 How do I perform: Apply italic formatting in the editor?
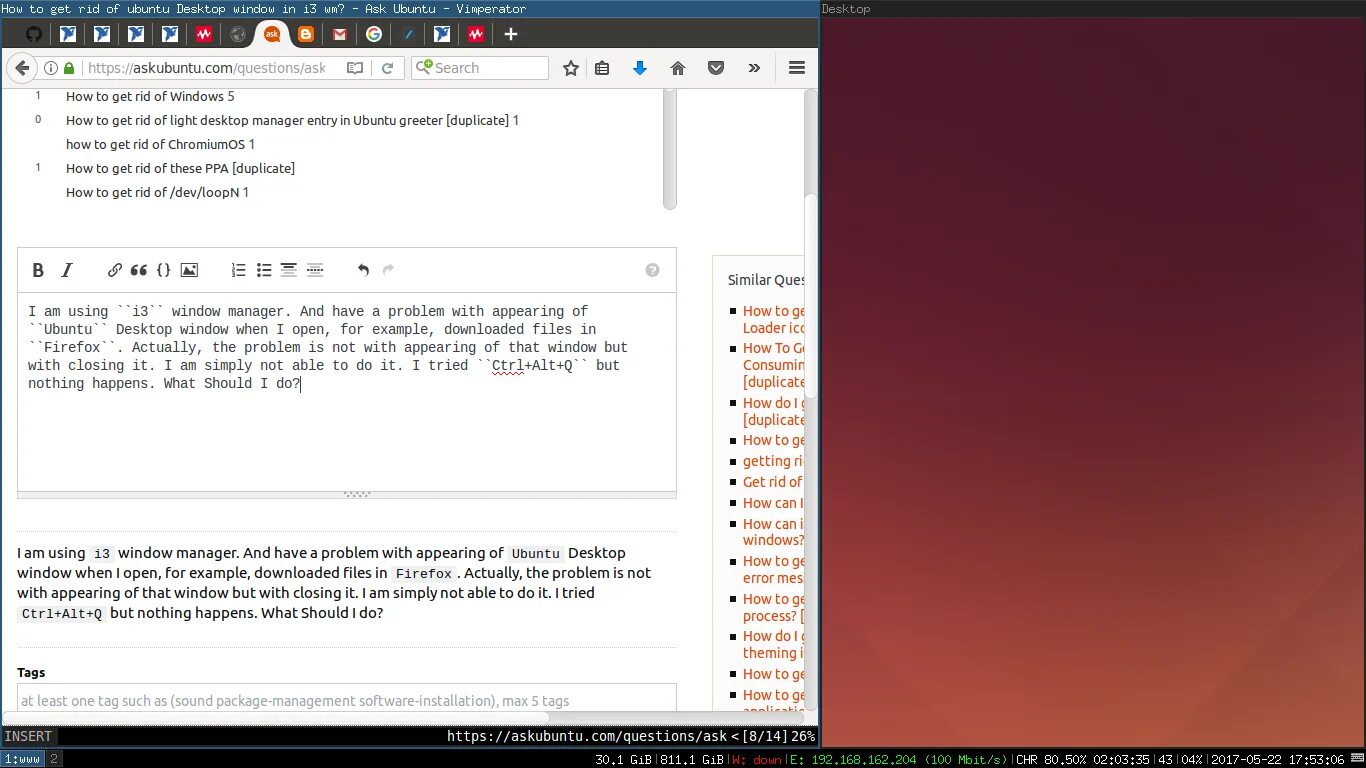[67, 270]
